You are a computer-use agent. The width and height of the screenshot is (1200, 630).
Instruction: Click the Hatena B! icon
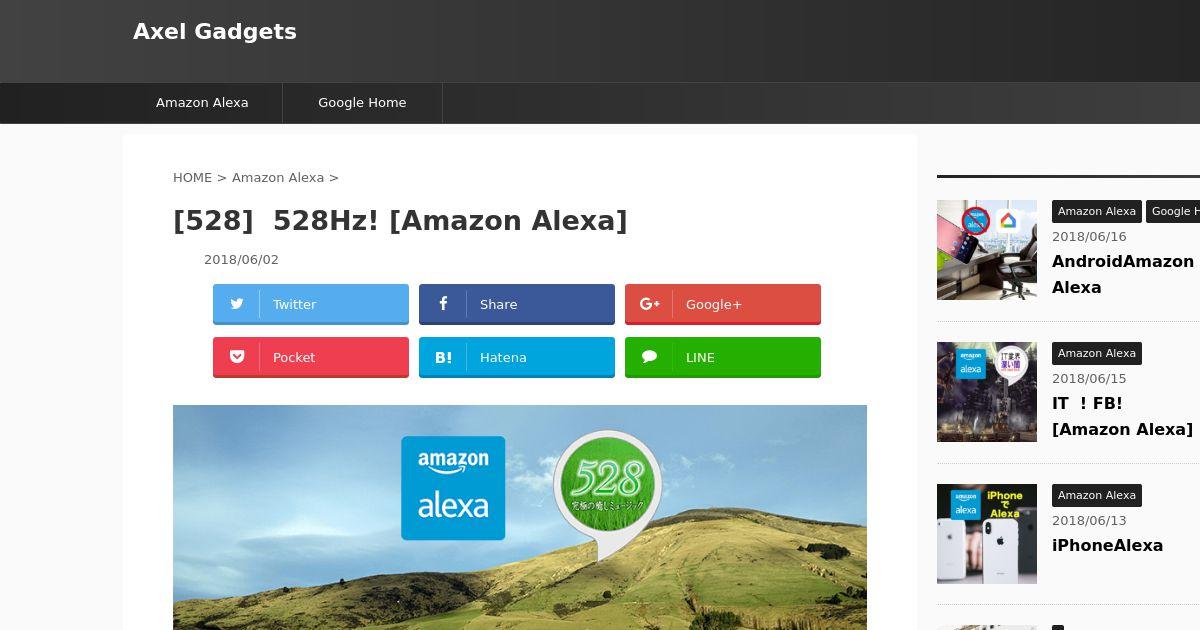click(443, 357)
